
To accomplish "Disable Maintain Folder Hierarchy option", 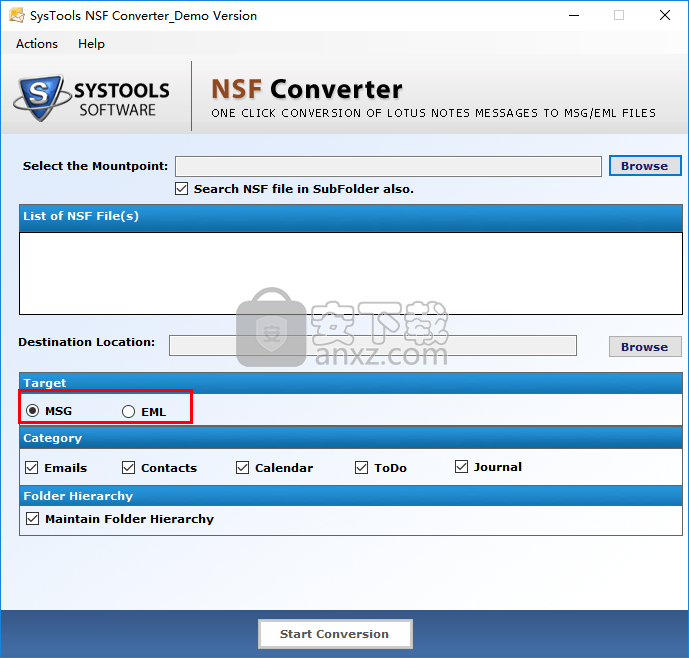I will (33, 519).
